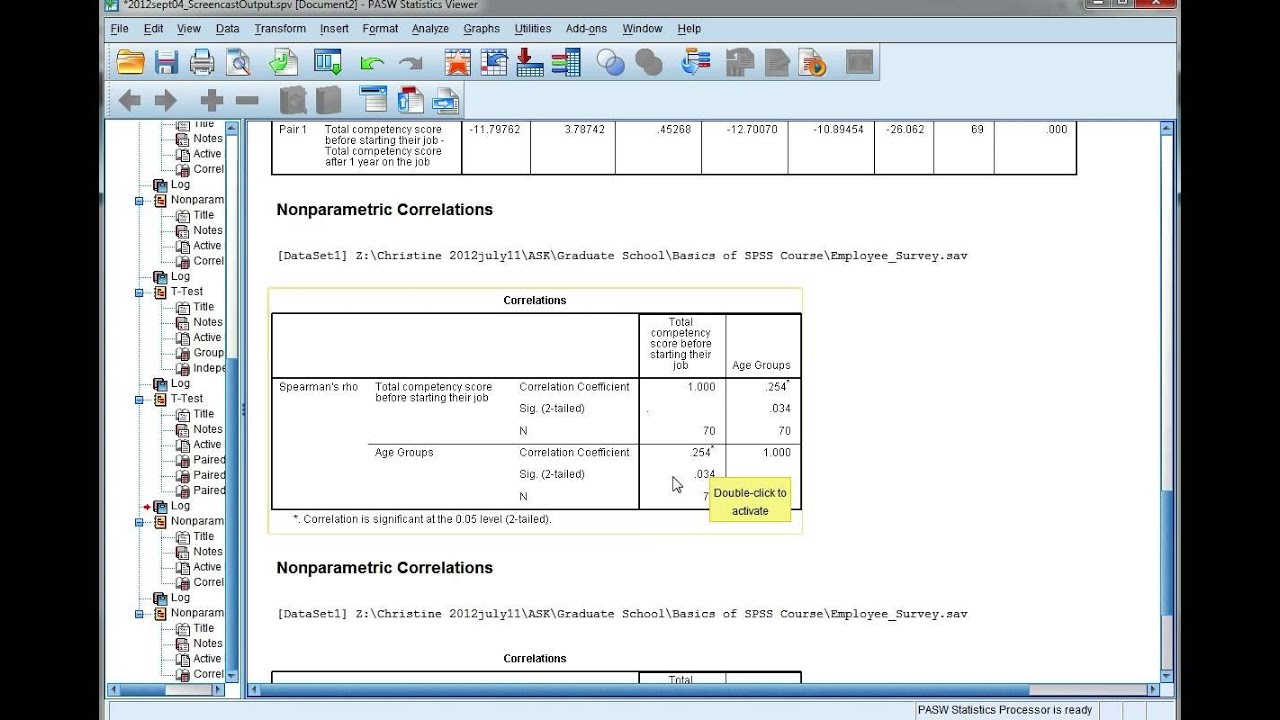Click the Age Groups column header
1280x720 pixels.
pyautogui.click(x=762, y=365)
